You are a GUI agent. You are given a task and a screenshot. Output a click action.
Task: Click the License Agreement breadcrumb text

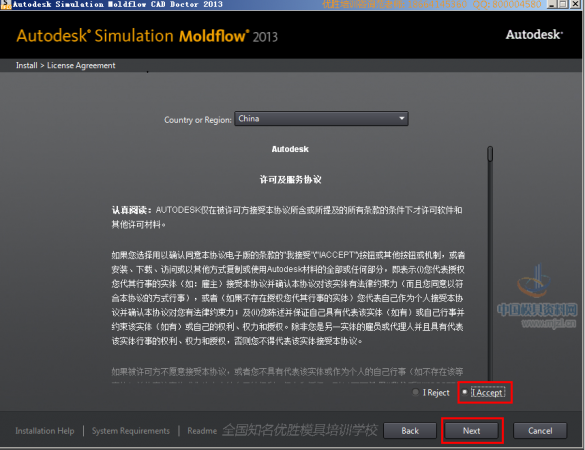[x=81, y=65]
